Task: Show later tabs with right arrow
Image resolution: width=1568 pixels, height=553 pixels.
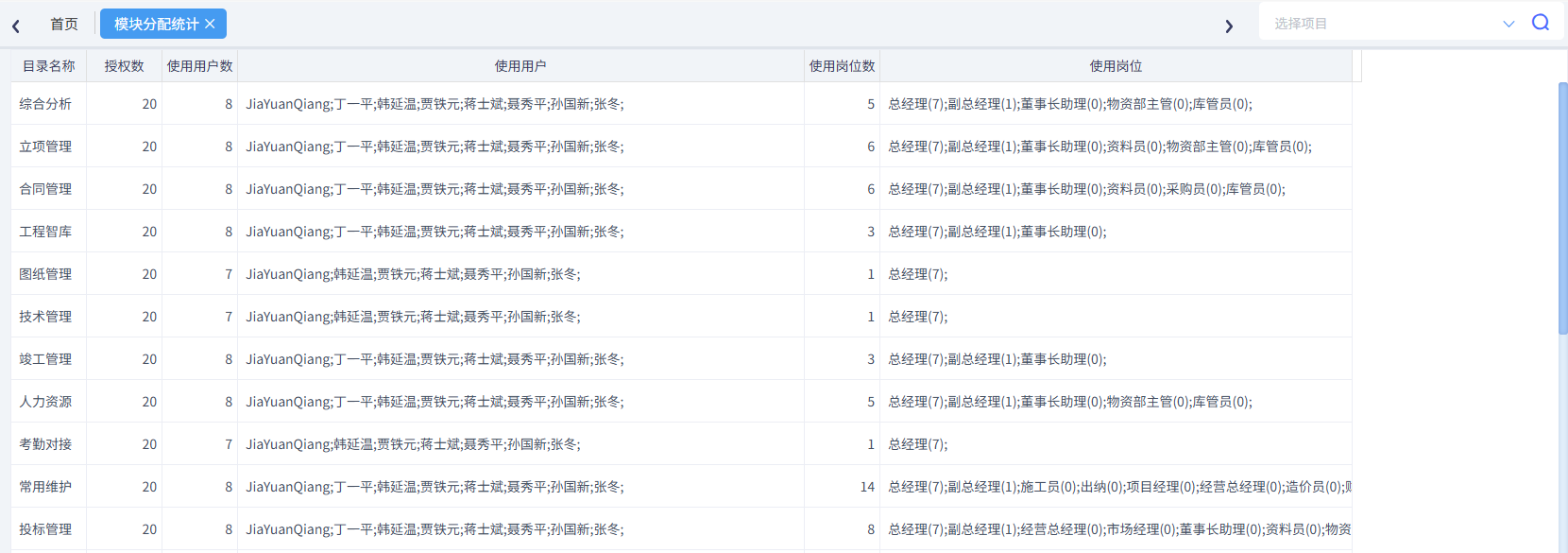Action: coord(1229,26)
